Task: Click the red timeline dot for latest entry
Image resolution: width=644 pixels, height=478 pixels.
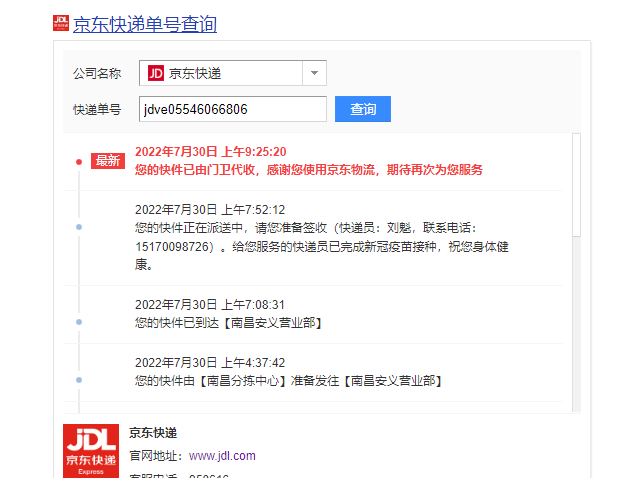Action: point(79,162)
